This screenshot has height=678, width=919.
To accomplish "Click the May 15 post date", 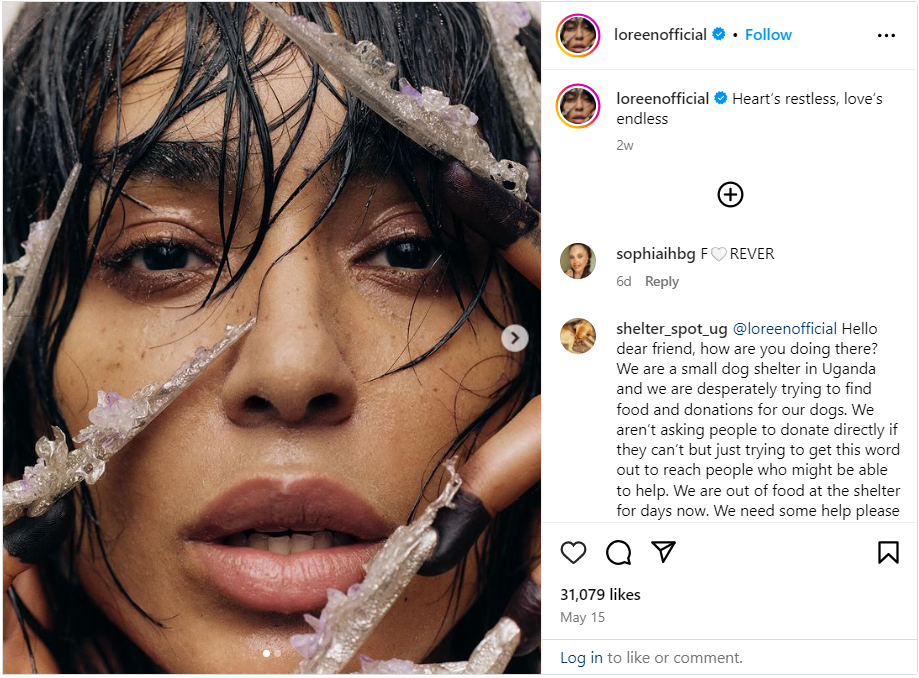I will point(583,617).
